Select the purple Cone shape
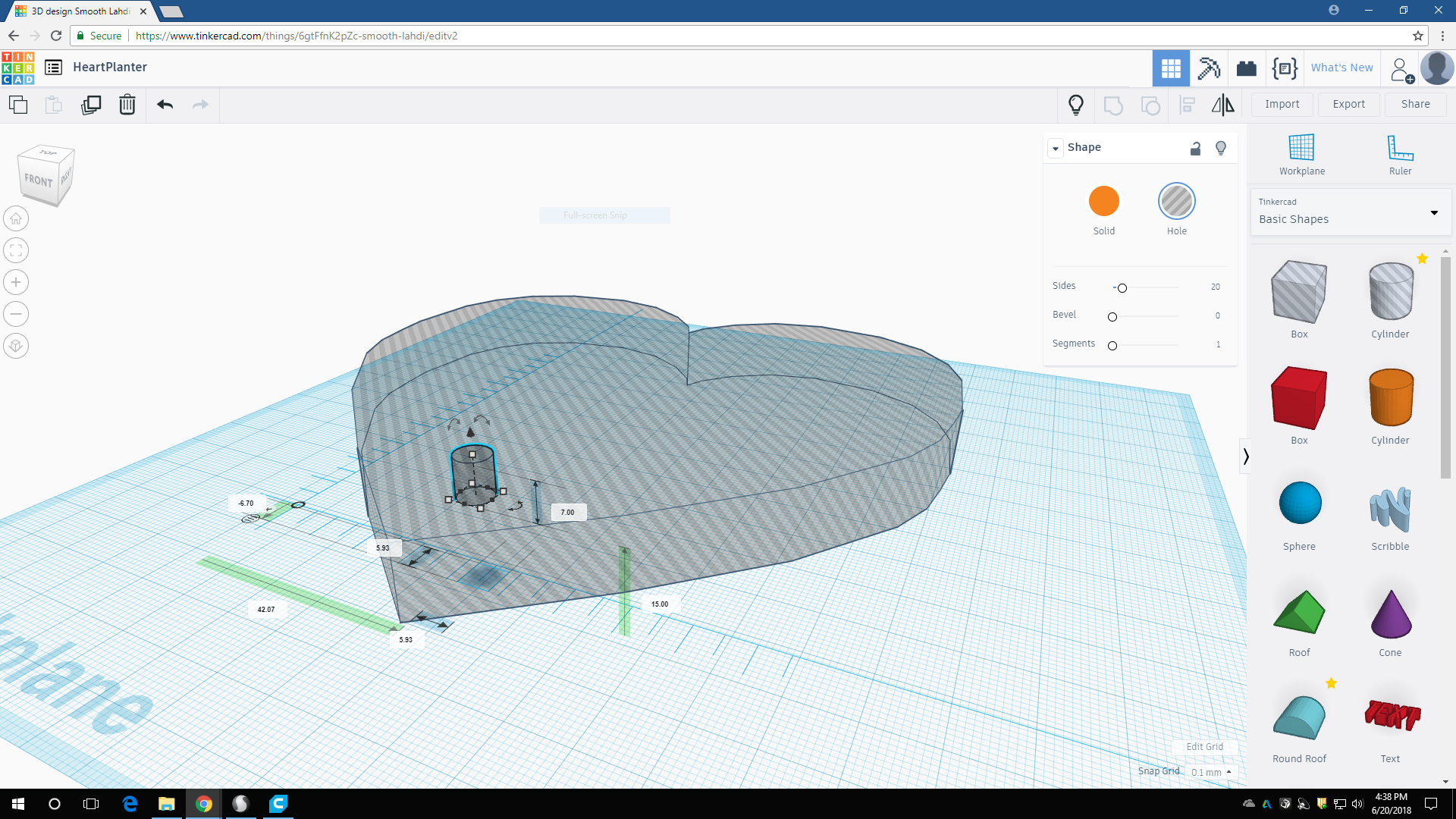The width and height of the screenshot is (1456, 819). point(1392,613)
